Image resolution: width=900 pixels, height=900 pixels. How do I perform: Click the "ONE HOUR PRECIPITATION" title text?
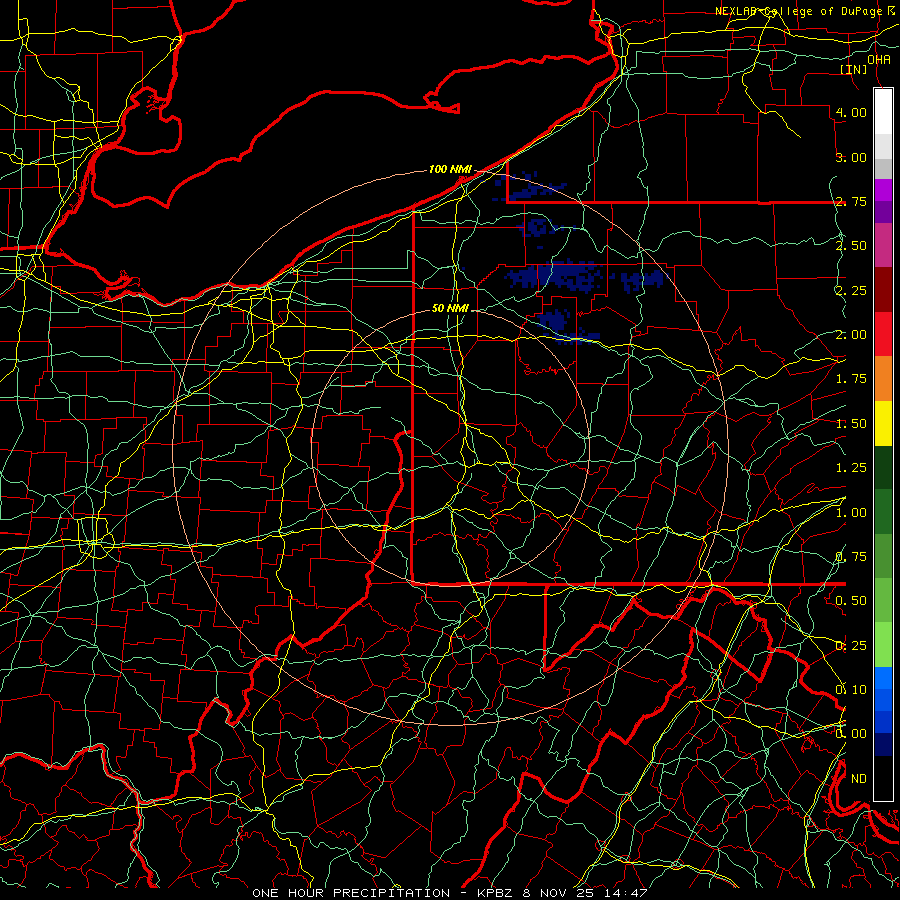coord(351,893)
